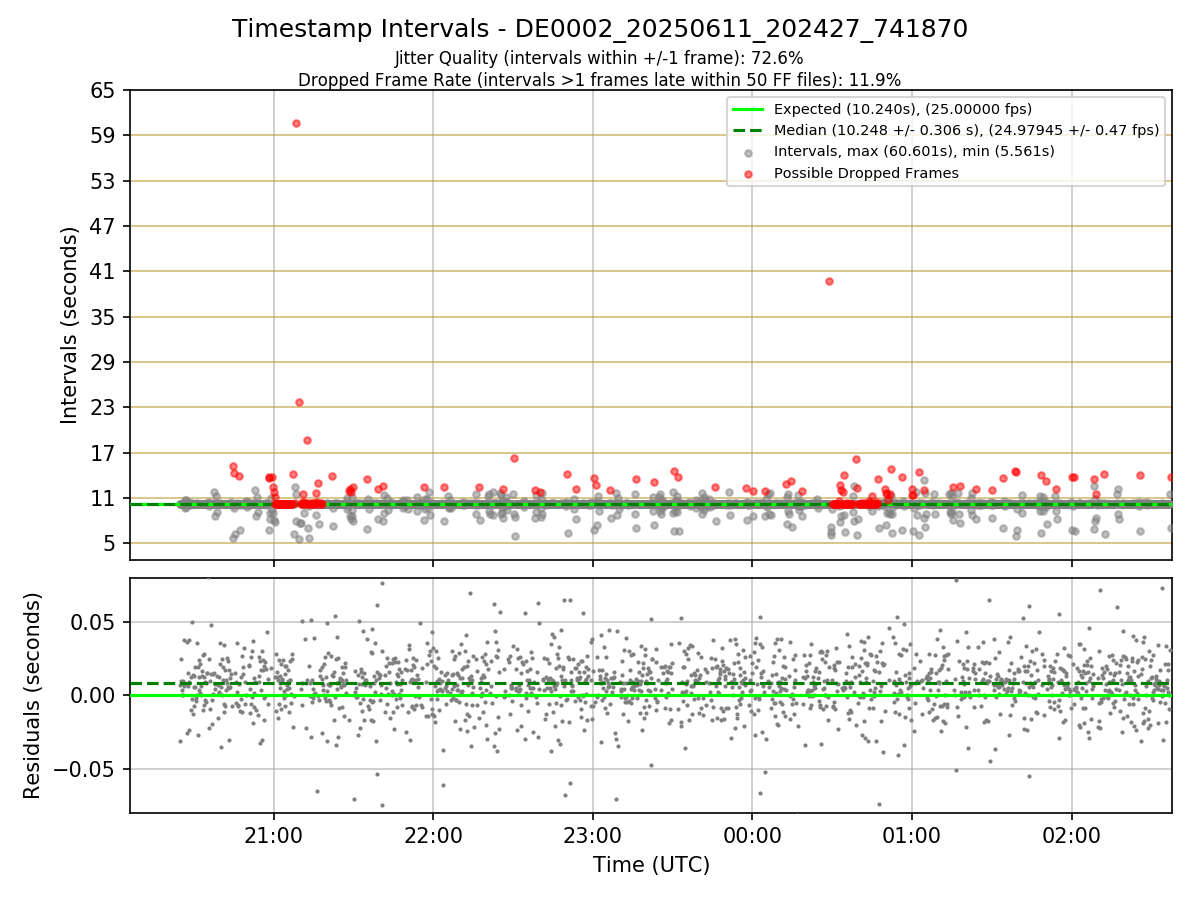Click the highest red outlier point near 60 seconds
Viewport: 1200px width, 900px height.
(x=296, y=123)
